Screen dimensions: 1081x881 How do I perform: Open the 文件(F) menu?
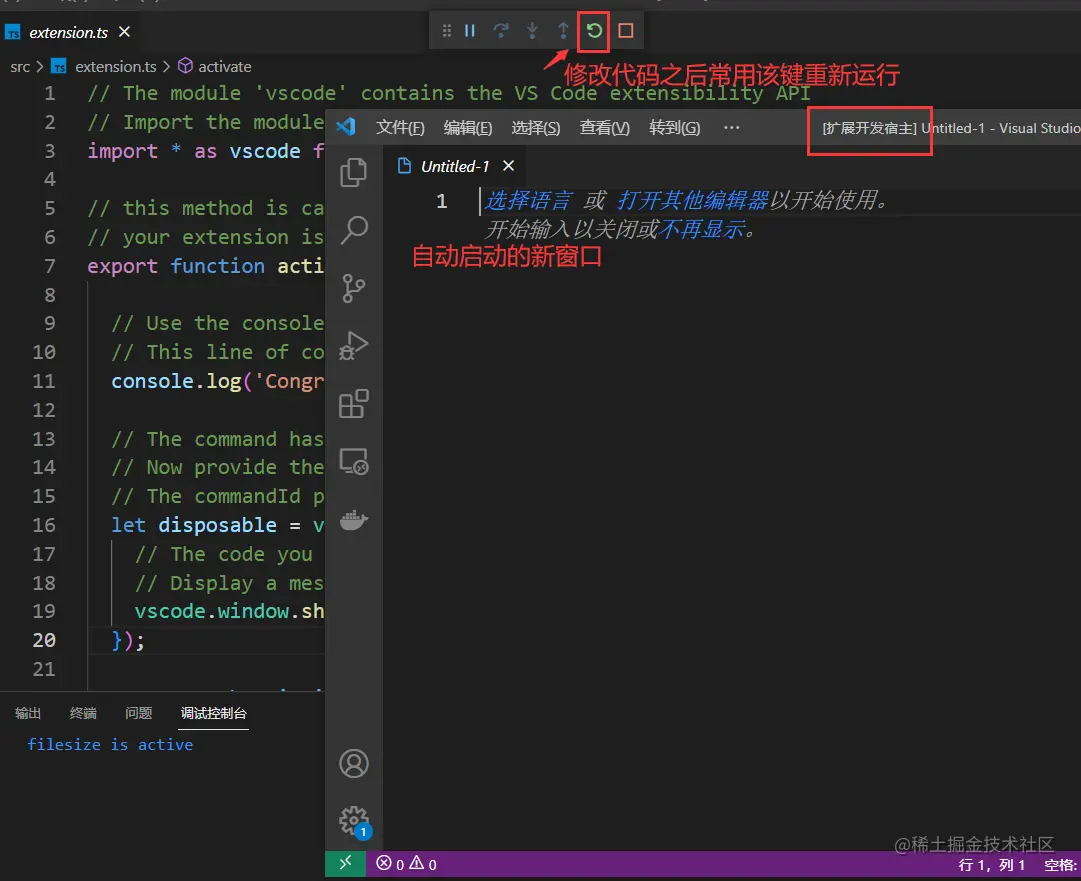[x=400, y=128]
